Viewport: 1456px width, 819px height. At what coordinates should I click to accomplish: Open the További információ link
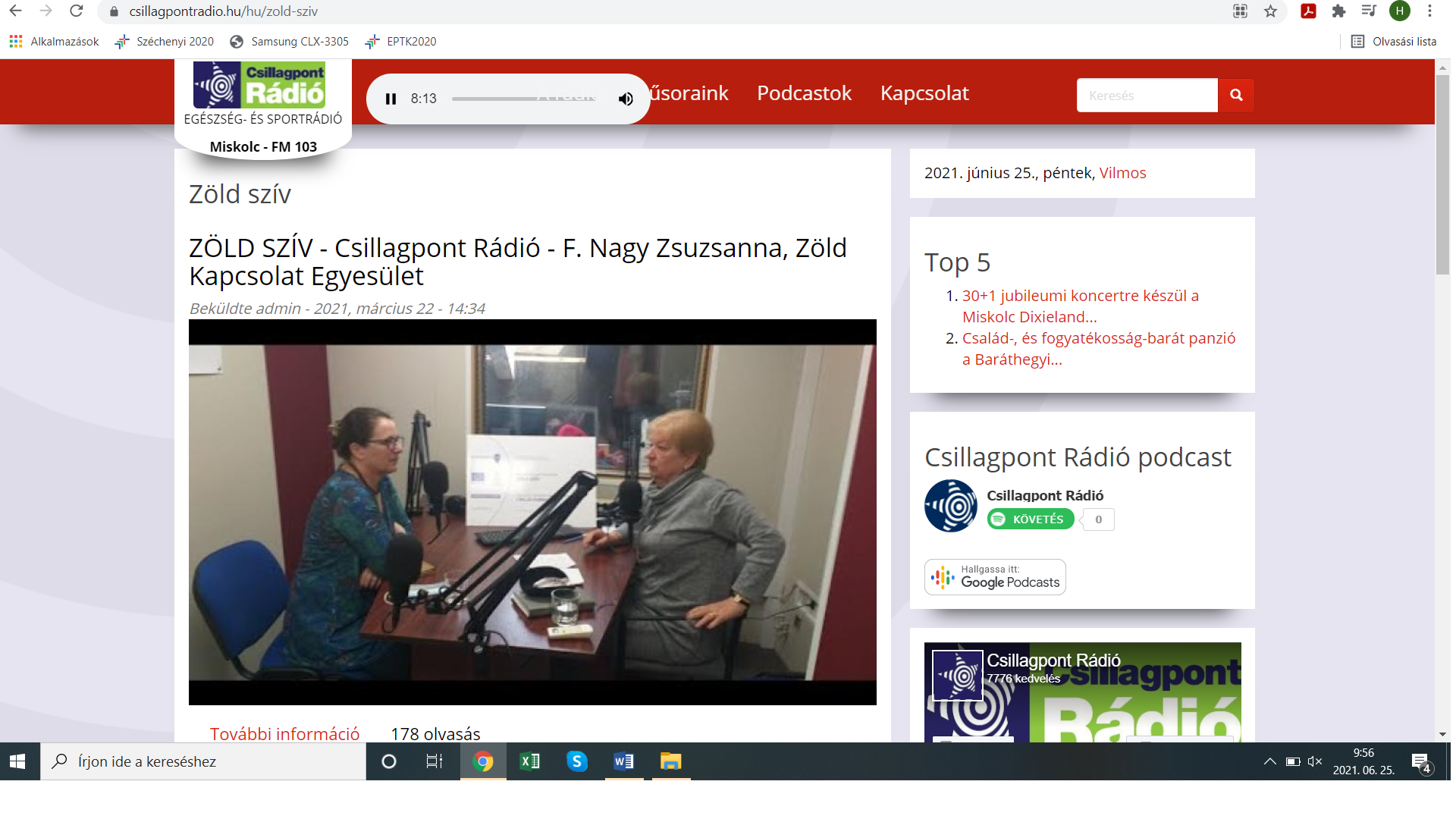[284, 733]
